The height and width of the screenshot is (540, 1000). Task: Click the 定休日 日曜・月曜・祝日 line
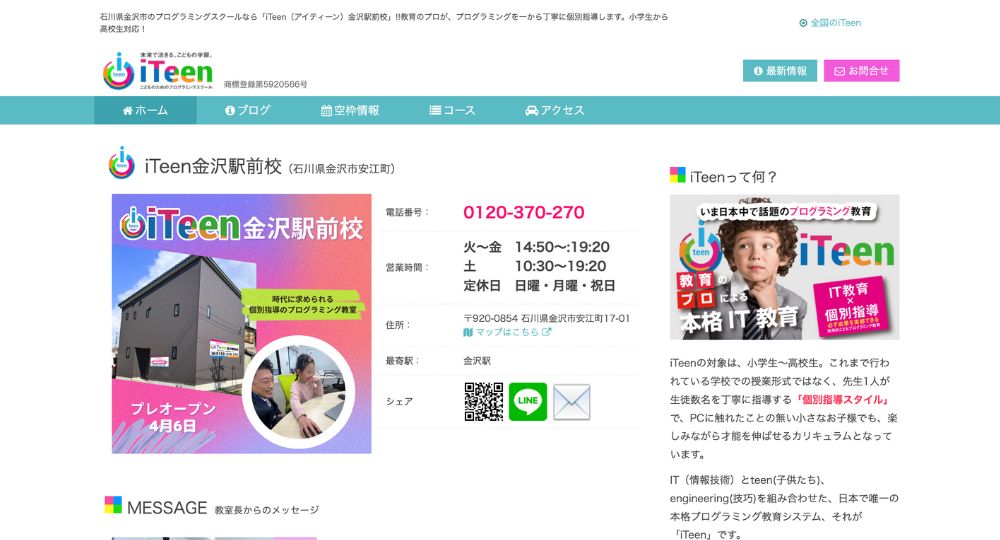pyautogui.click(x=540, y=286)
